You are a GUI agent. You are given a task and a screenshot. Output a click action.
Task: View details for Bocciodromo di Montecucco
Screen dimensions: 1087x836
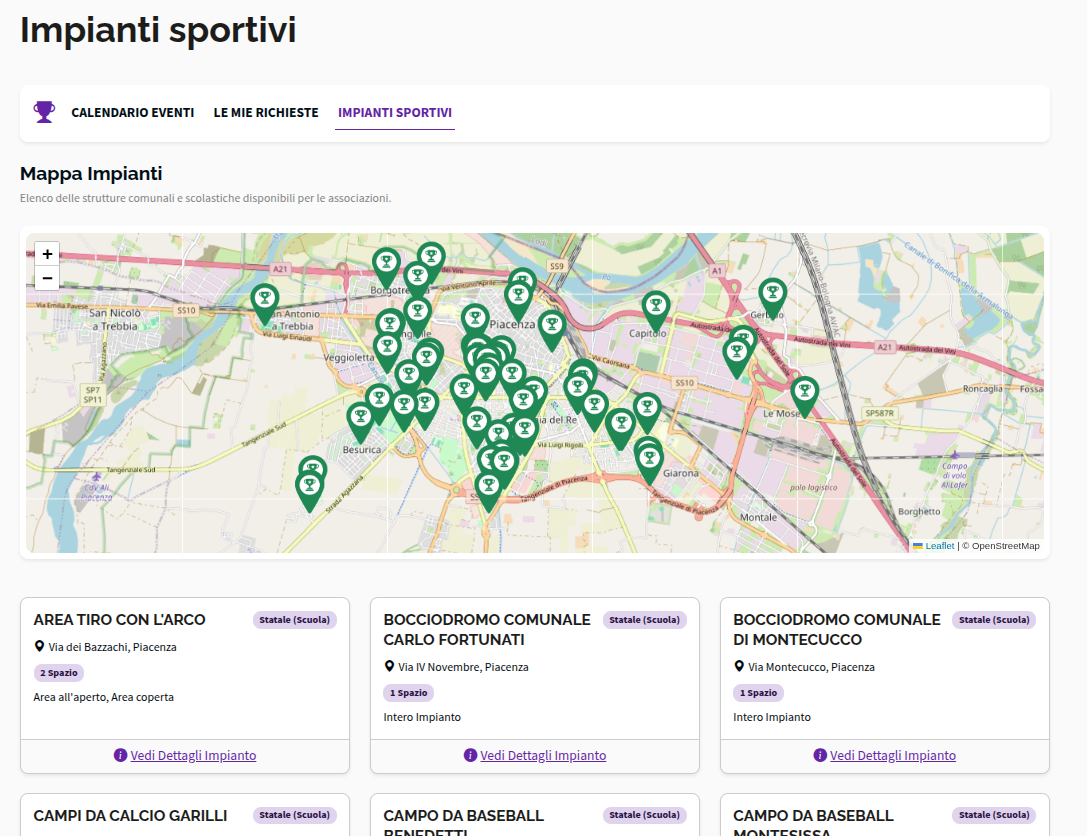[x=893, y=756]
